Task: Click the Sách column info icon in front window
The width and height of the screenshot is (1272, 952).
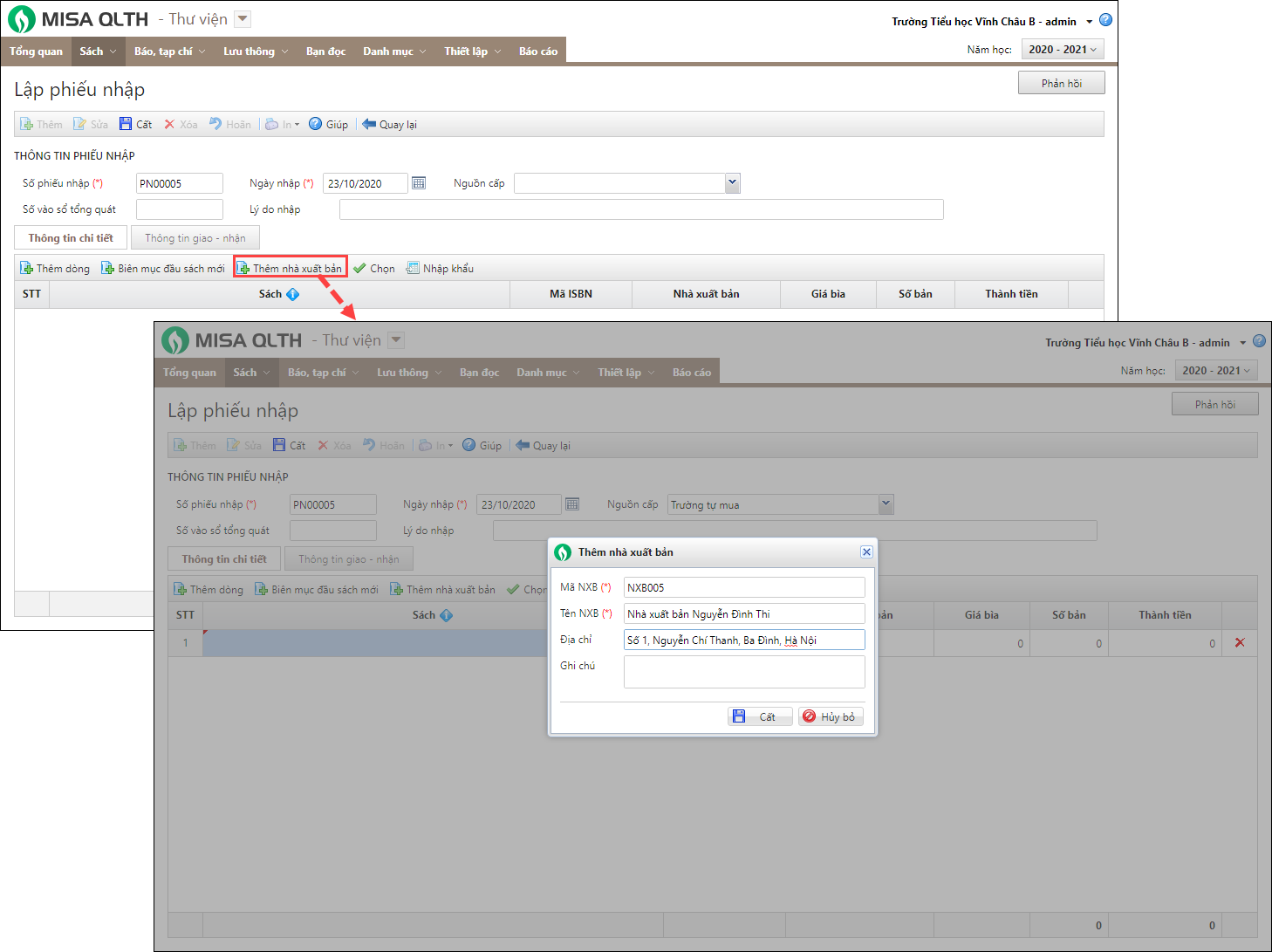Action: 447,615
